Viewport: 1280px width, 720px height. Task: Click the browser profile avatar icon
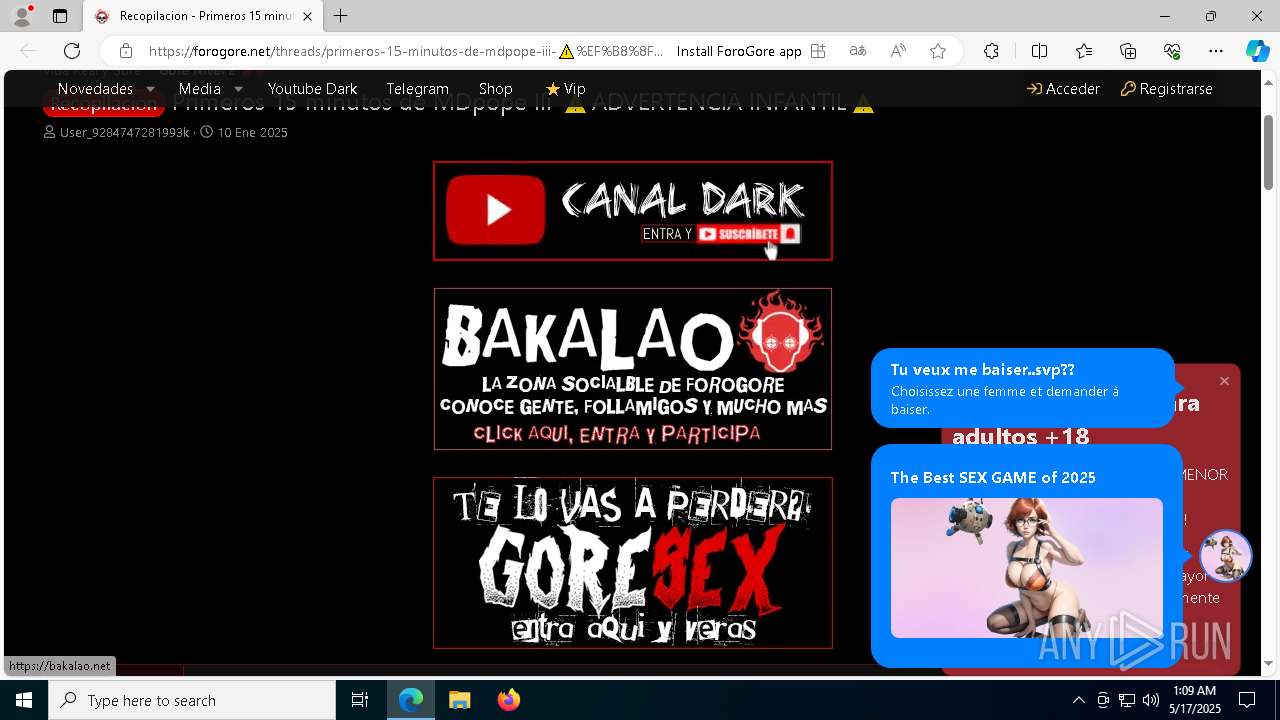point(22,16)
